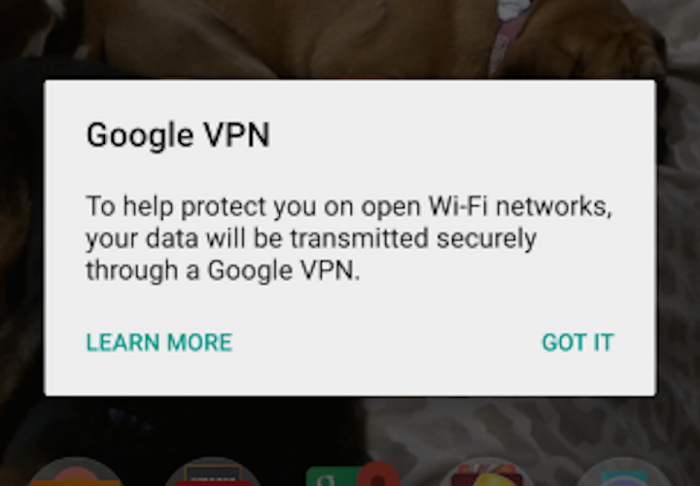Open the LEARN MORE link

click(x=159, y=342)
